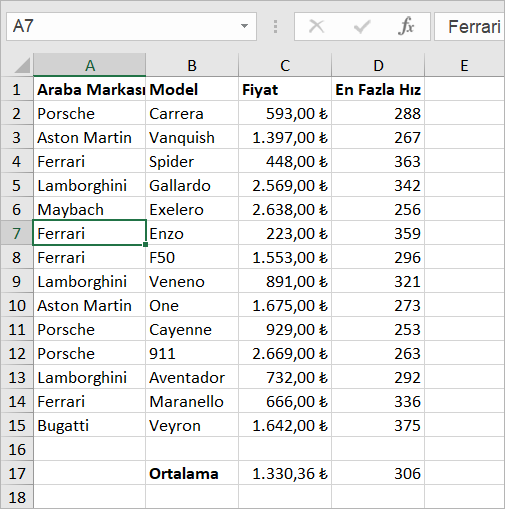This screenshot has width=505, height=509.
Task: Select the price cell 1.642,00 ₺
Action: pos(285,425)
